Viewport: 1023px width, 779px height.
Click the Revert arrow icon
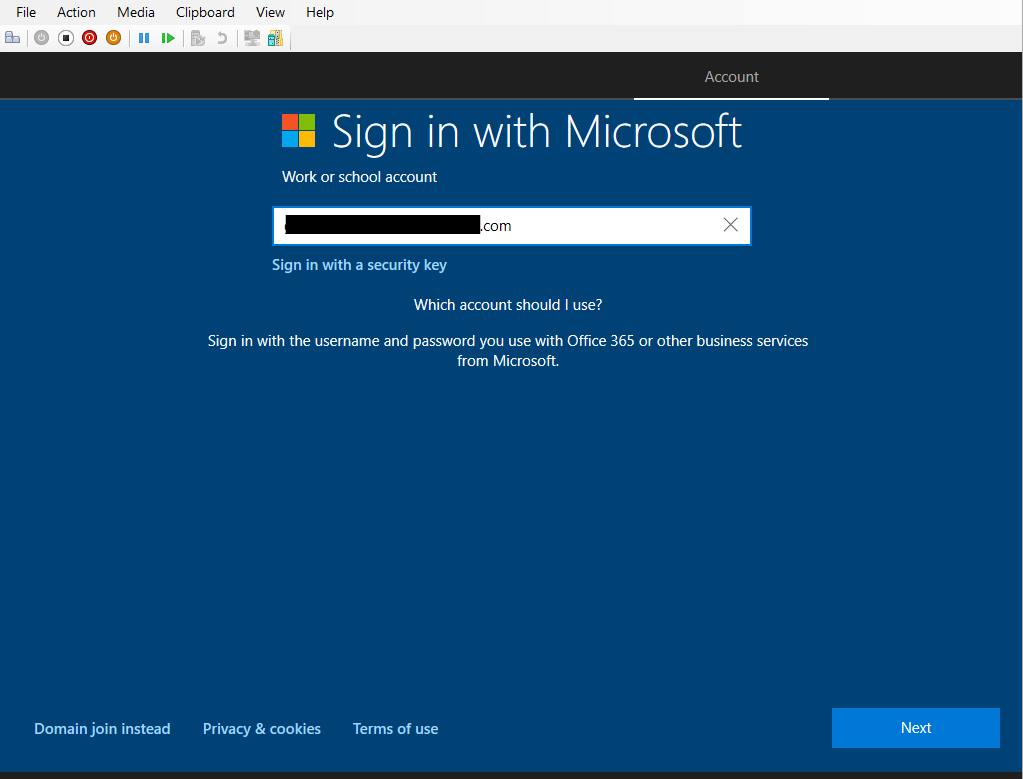[222, 38]
